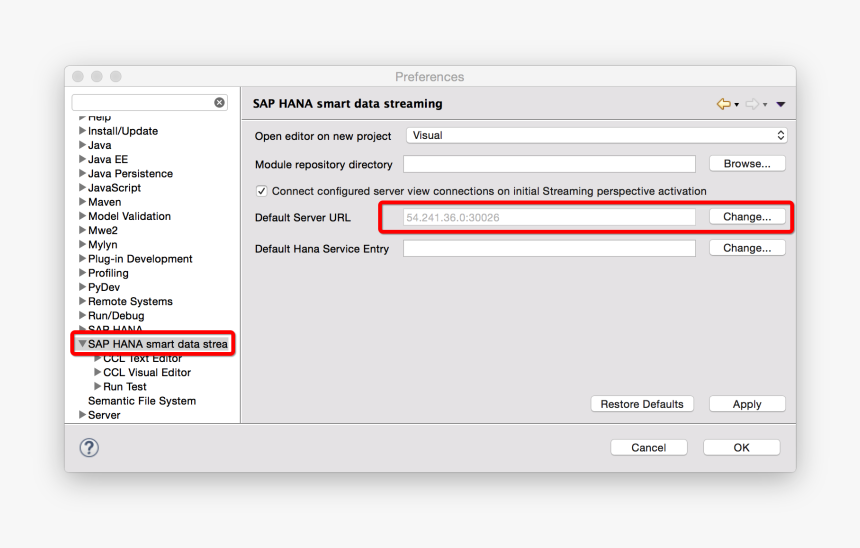The image size is (860, 548).
Task: Expand the PyDev node
Action: pyautogui.click(x=82, y=287)
